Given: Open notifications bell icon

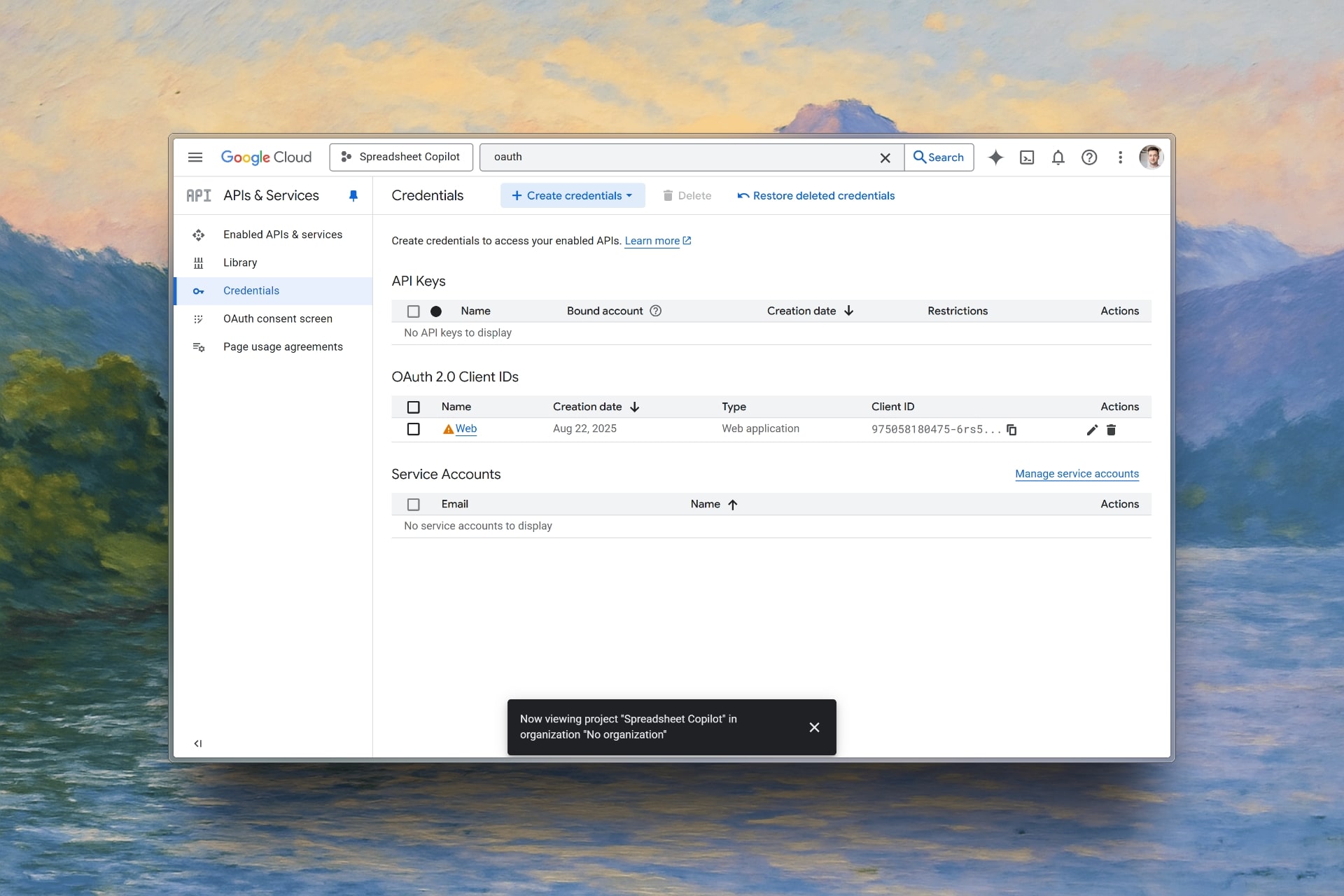Looking at the screenshot, I should (1057, 157).
